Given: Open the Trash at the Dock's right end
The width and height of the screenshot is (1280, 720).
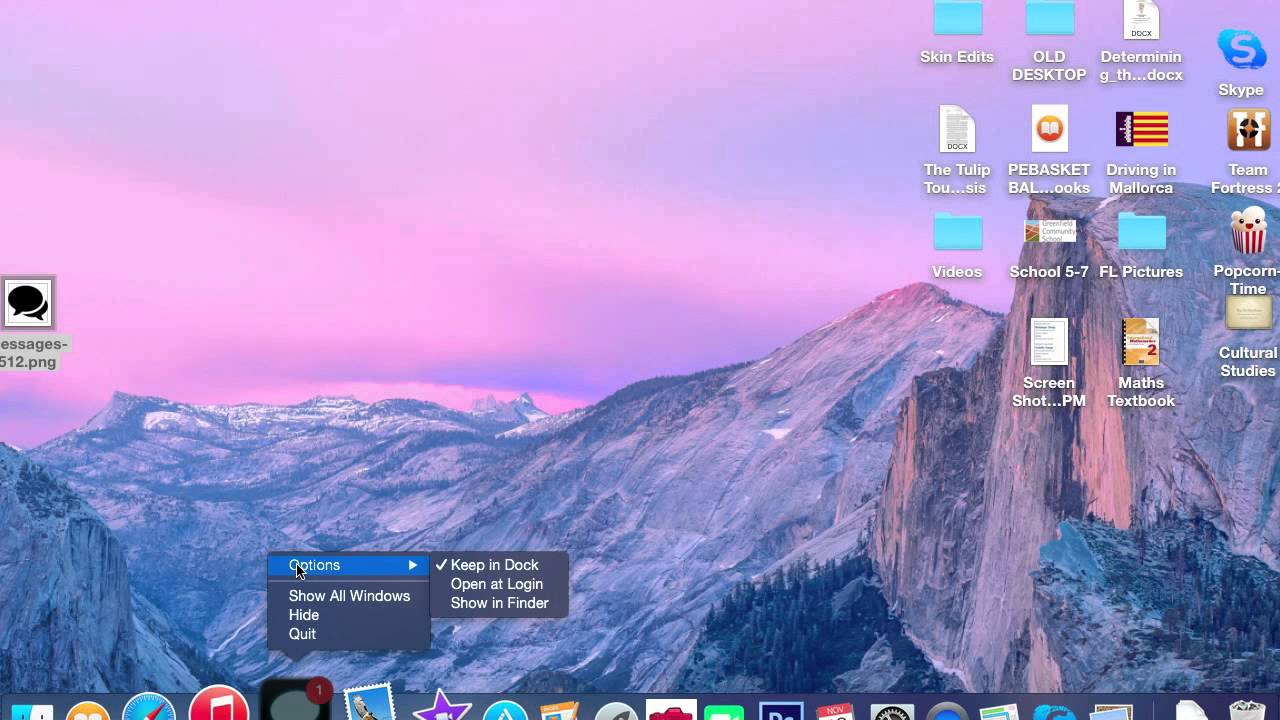Looking at the screenshot, I should coord(1247,712).
